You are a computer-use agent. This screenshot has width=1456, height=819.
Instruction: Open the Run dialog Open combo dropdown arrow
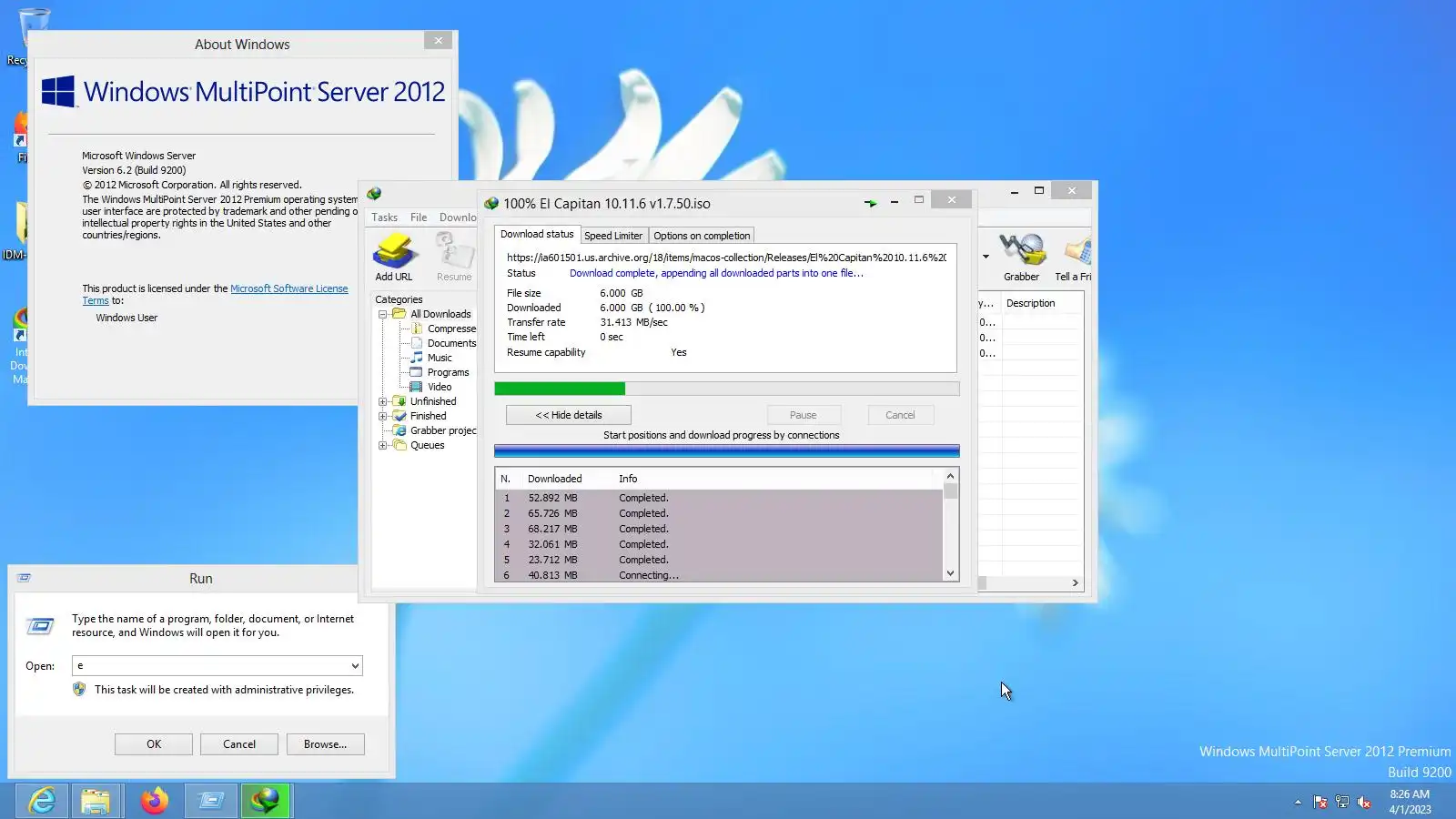[x=354, y=666]
